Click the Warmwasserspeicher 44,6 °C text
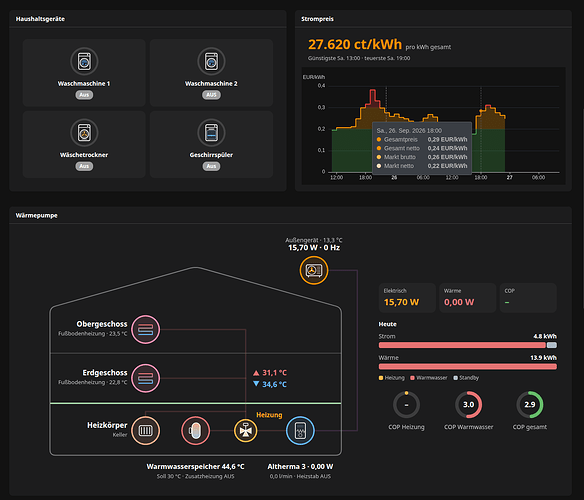The width and height of the screenshot is (584, 500). (x=196, y=466)
